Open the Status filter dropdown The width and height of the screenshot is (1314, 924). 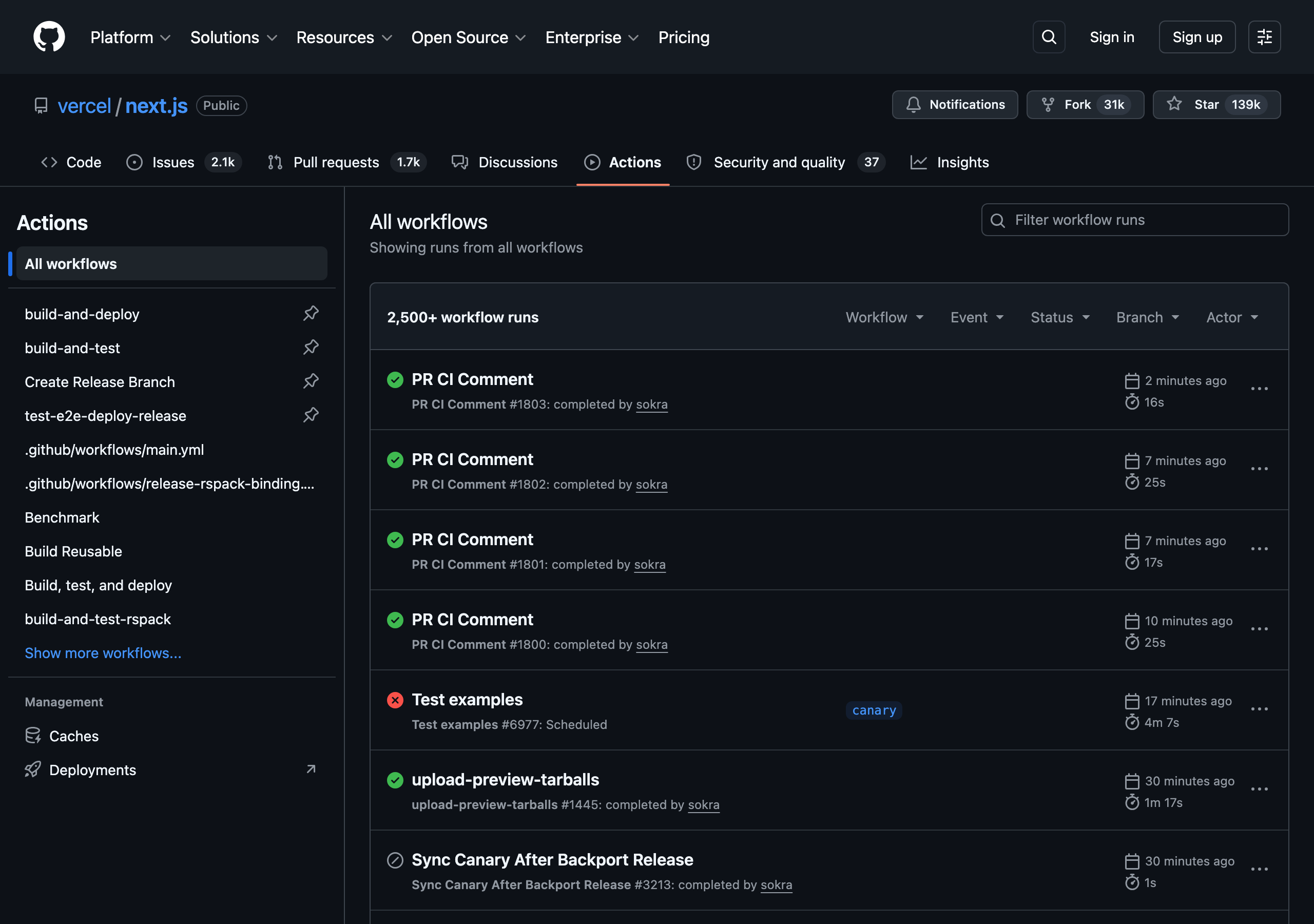[1060, 318]
